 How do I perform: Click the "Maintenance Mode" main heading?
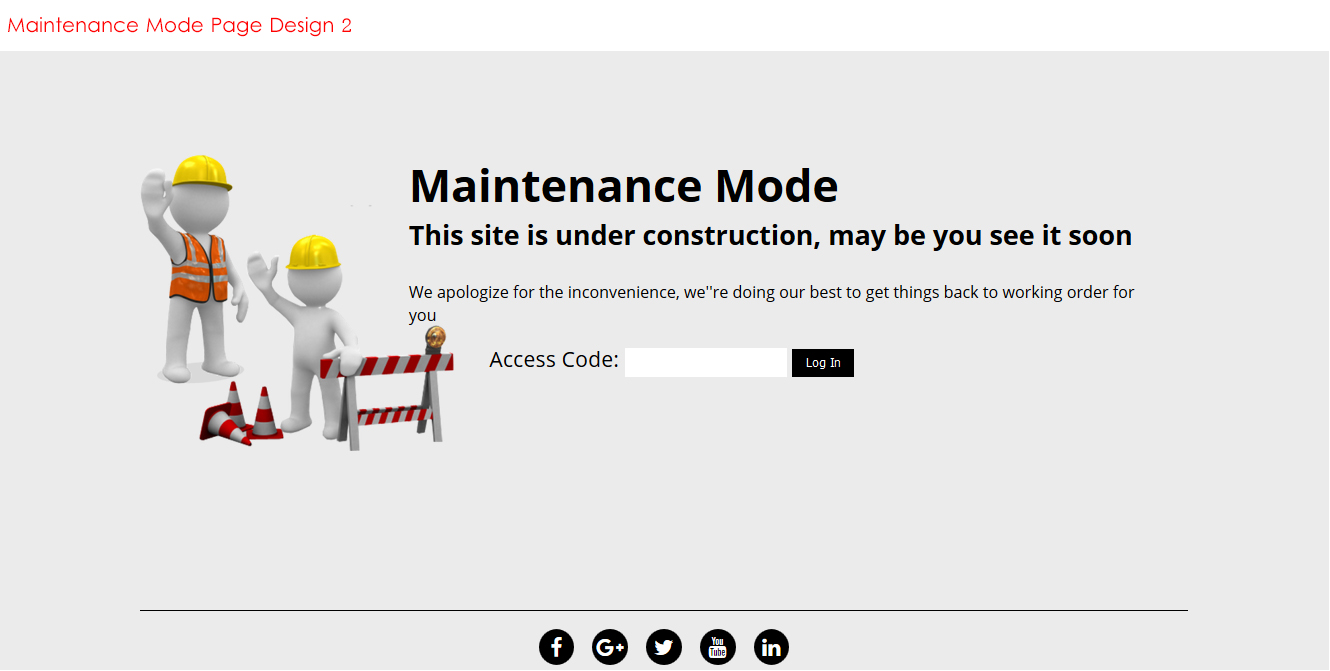pos(623,186)
